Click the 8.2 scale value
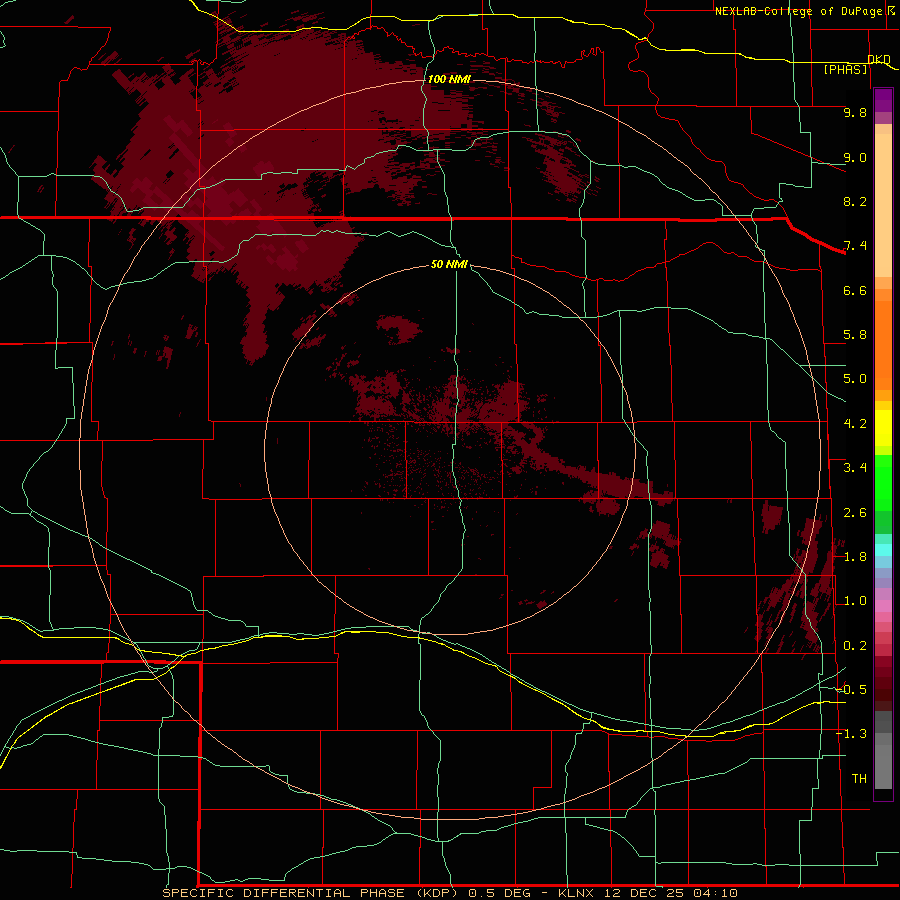This screenshot has width=900, height=900. [x=855, y=201]
